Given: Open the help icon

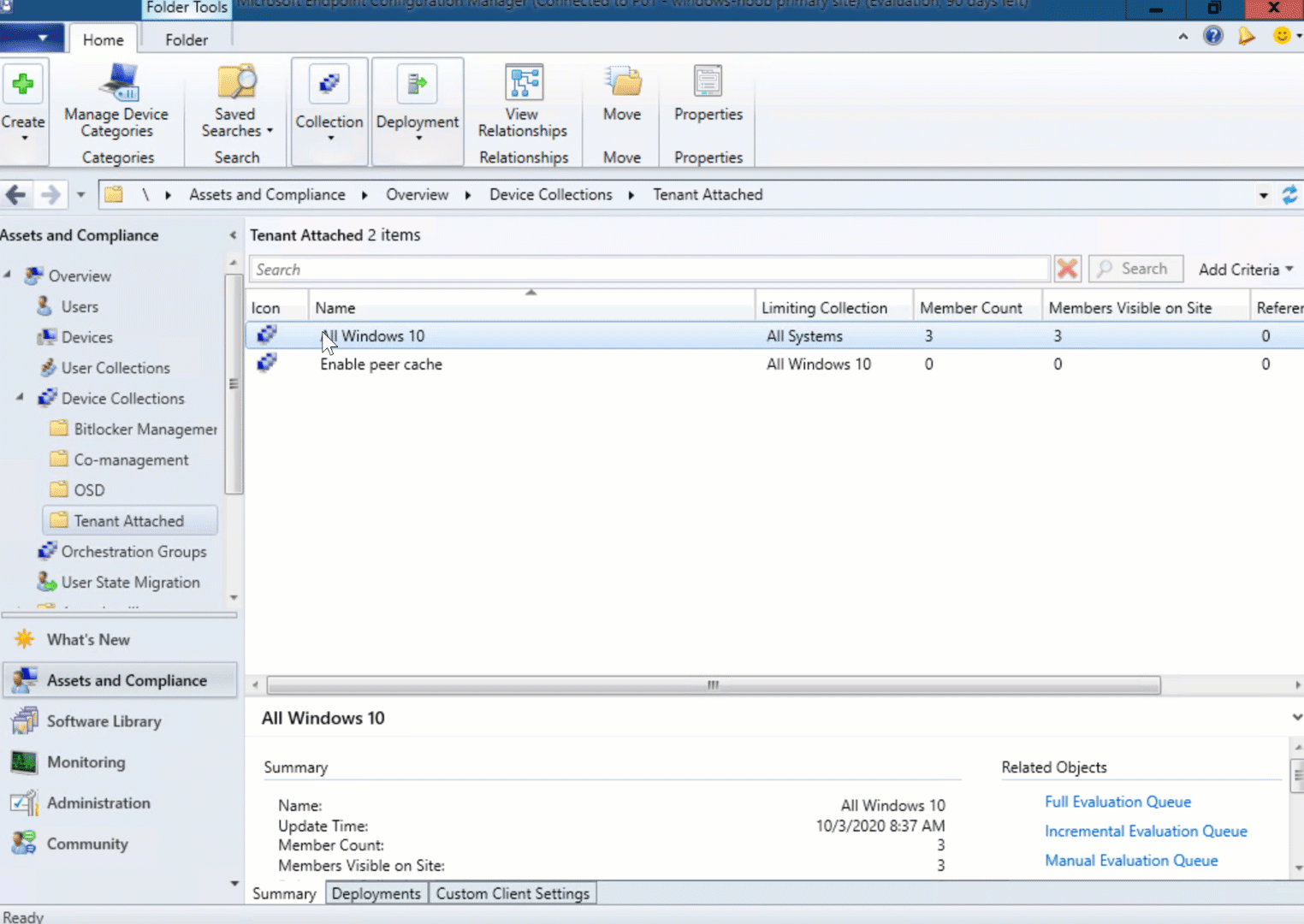Looking at the screenshot, I should pyautogui.click(x=1213, y=36).
